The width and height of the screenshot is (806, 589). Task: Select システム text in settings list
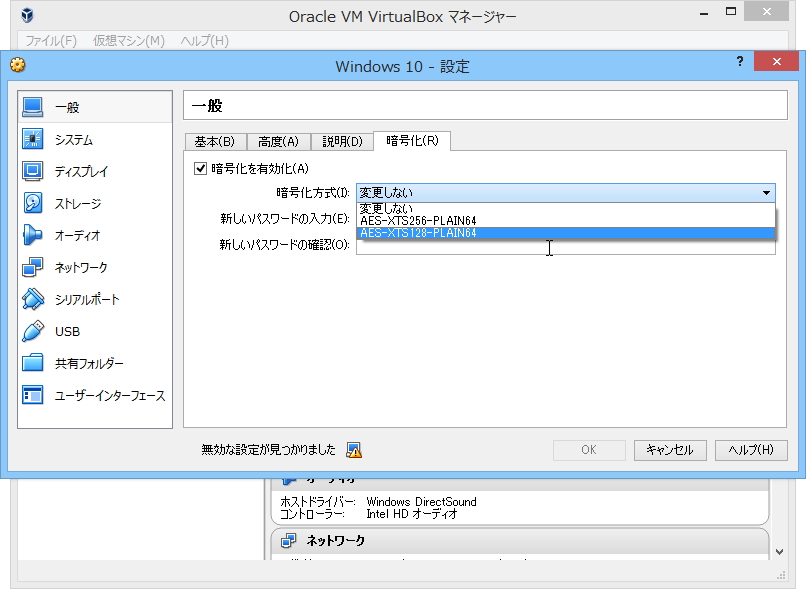pos(74,140)
